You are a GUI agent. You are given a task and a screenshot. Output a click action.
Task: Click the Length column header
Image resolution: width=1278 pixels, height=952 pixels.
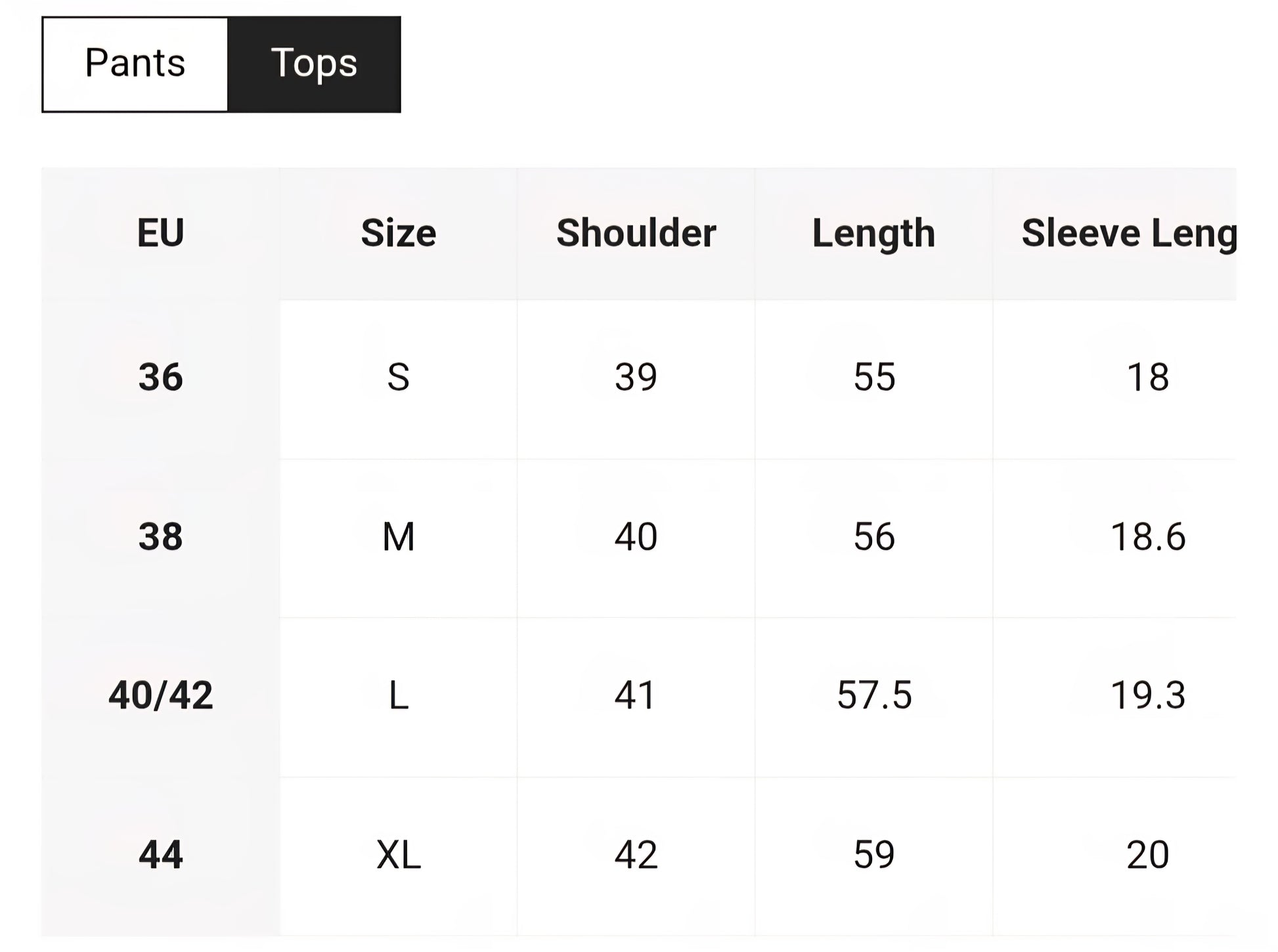coord(873,233)
